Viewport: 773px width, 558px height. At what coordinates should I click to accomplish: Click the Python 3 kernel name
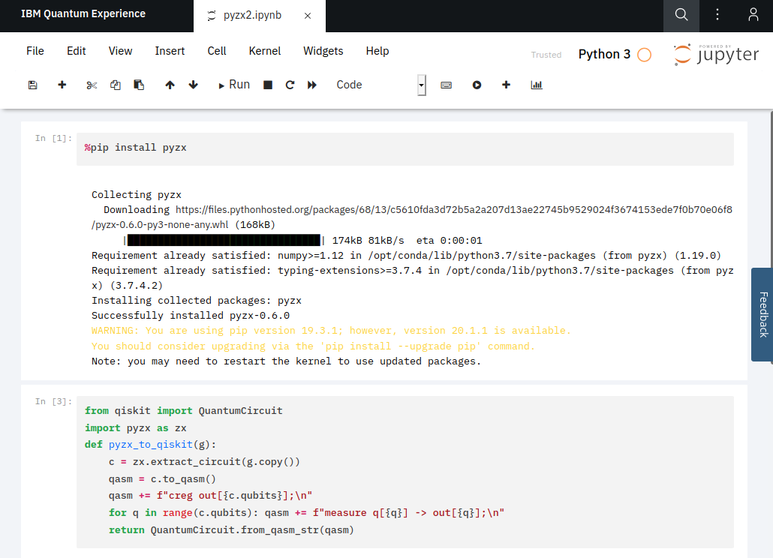(x=604, y=54)
